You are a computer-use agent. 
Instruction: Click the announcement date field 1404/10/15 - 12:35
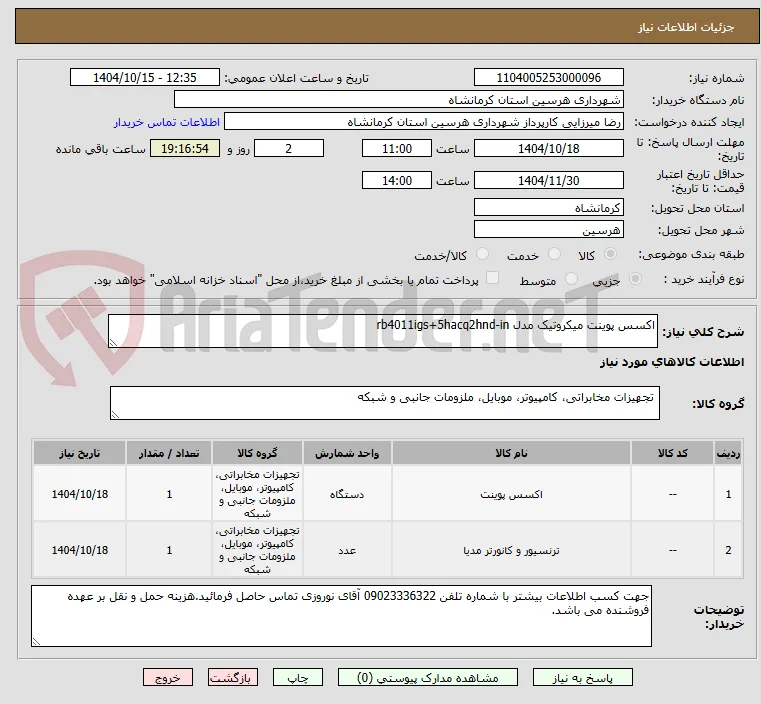145,78
